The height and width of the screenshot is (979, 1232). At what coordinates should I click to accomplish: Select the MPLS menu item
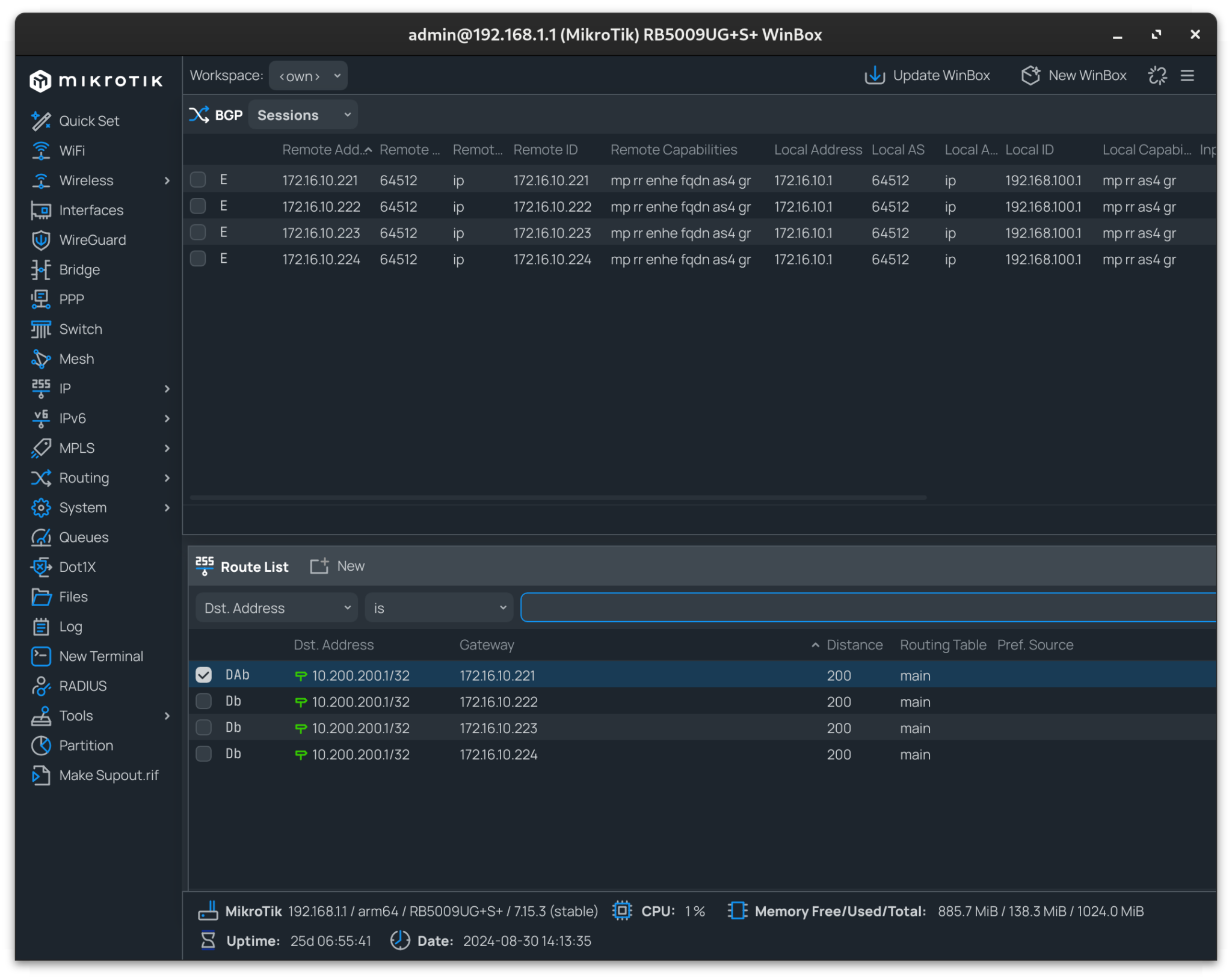coord(101,448)
